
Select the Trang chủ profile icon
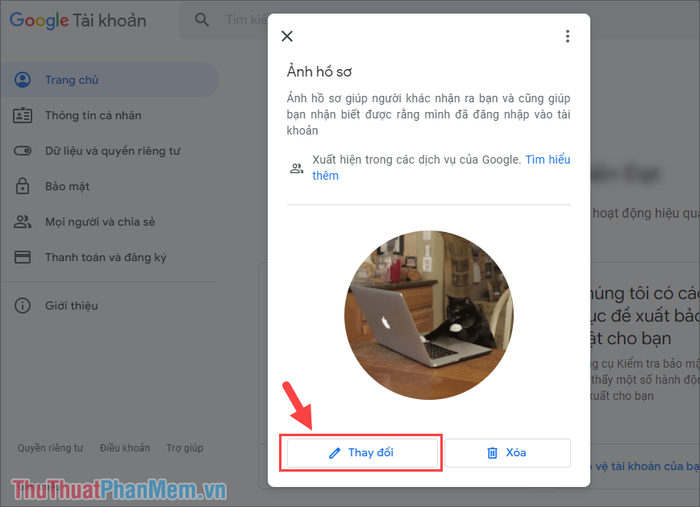pos(23,80)
